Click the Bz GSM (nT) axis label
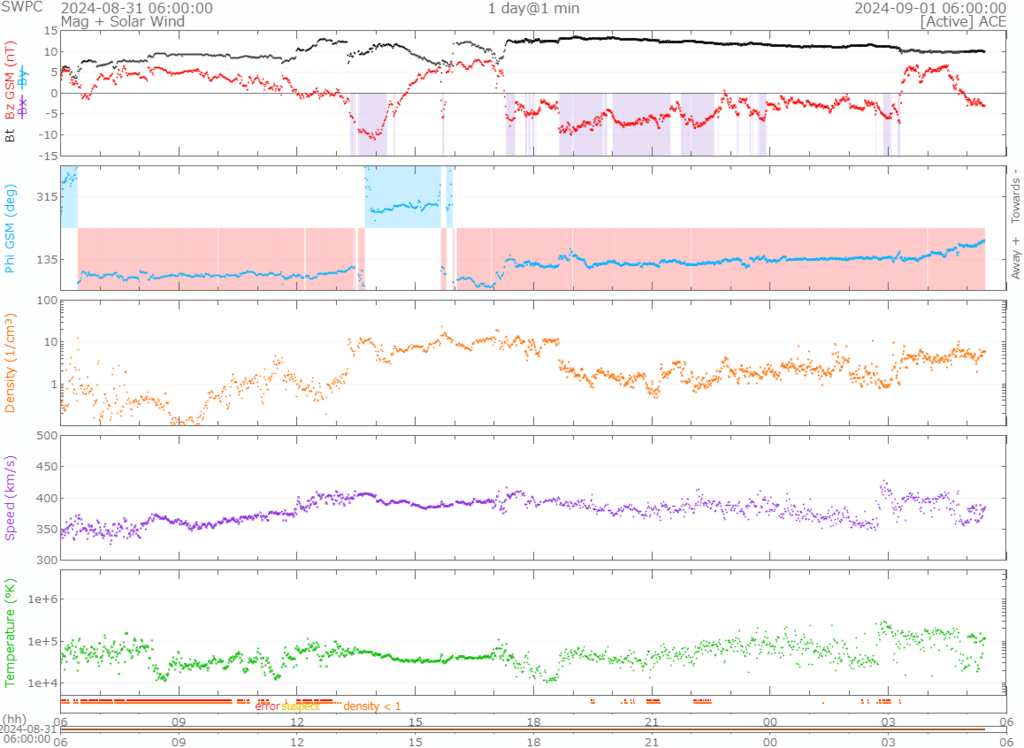This screenshot has height=748, width=1024. point(11,84)
